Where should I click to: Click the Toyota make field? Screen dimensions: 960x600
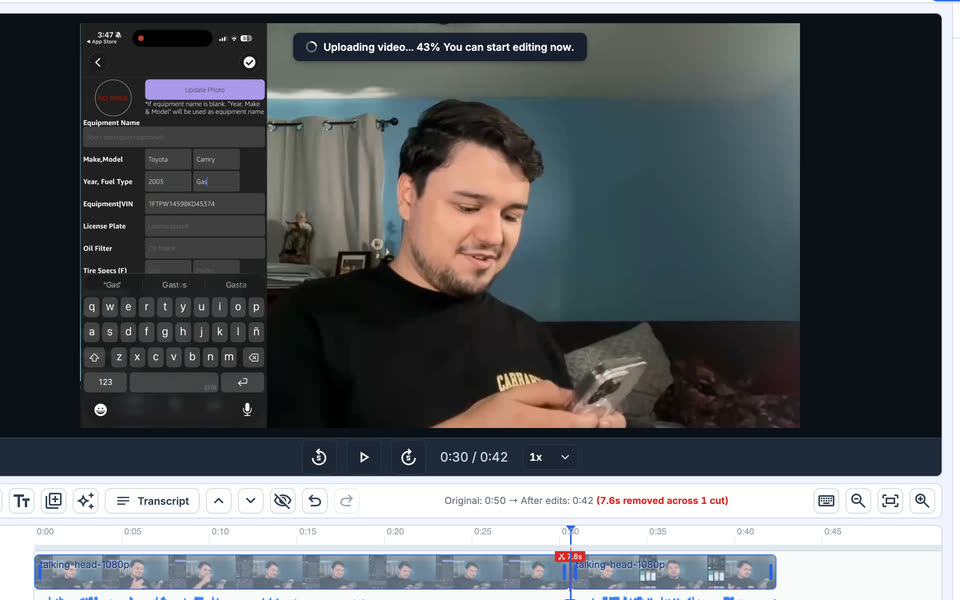(168, 159)
